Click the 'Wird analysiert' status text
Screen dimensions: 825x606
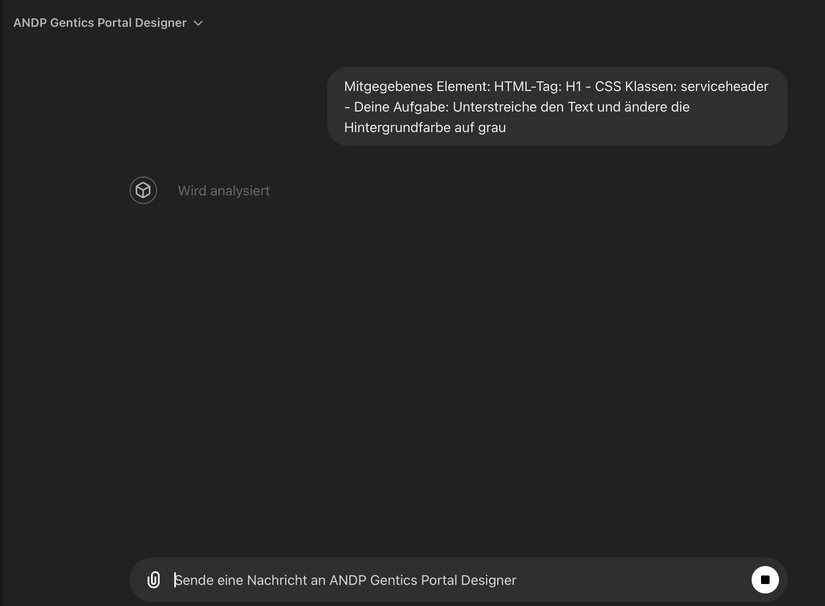(224, 191)
